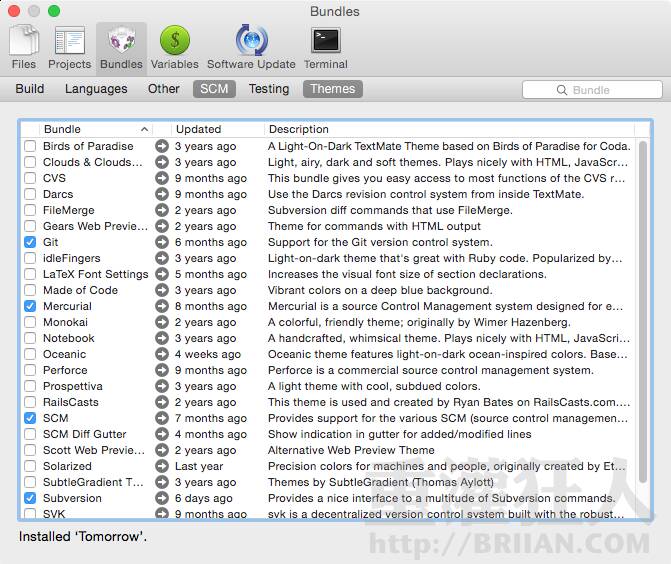Enable the SCM Diff Gutter checkbox

tap(30, 434)
